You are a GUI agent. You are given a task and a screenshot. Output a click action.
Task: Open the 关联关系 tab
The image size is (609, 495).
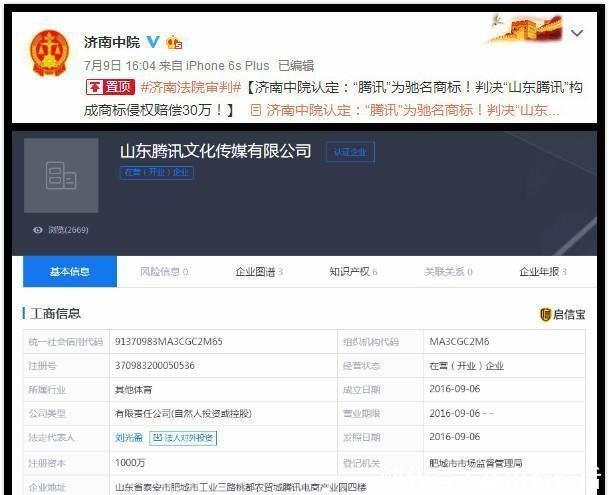coord(448,272)
